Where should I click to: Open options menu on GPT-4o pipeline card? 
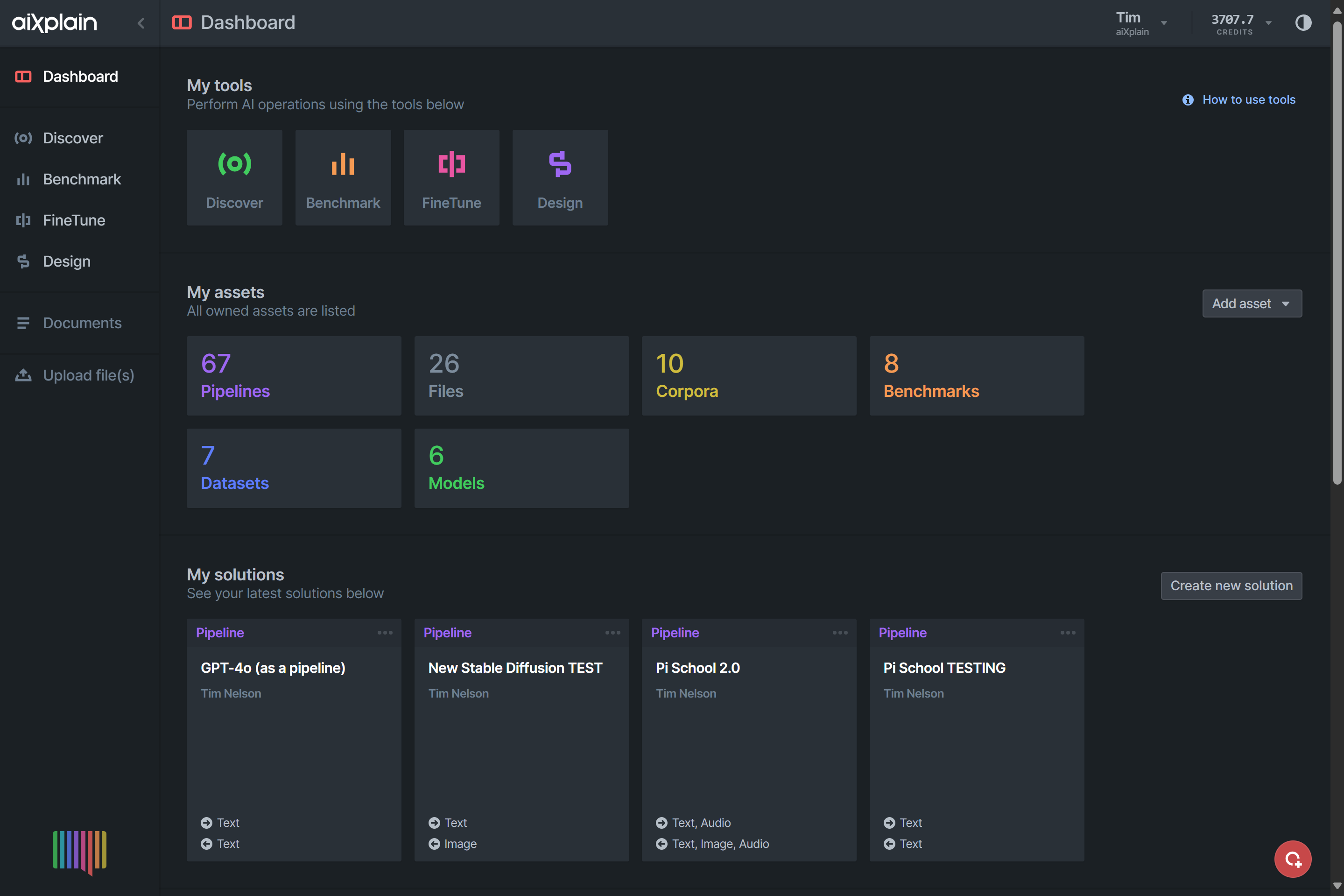385,633
